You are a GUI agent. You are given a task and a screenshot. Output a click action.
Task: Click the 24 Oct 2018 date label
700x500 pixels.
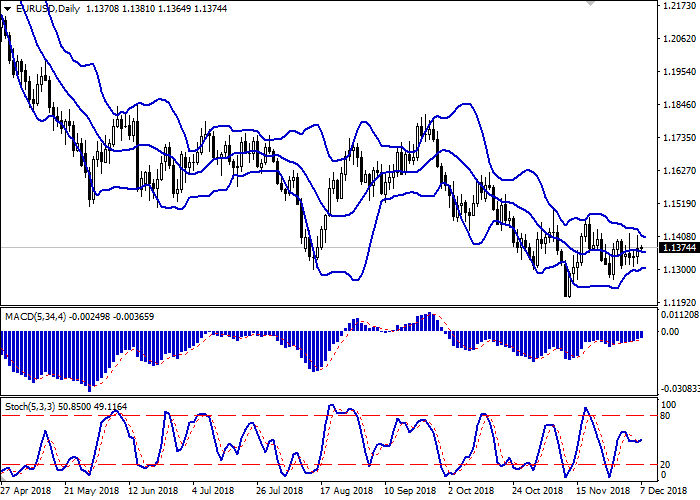538,491
